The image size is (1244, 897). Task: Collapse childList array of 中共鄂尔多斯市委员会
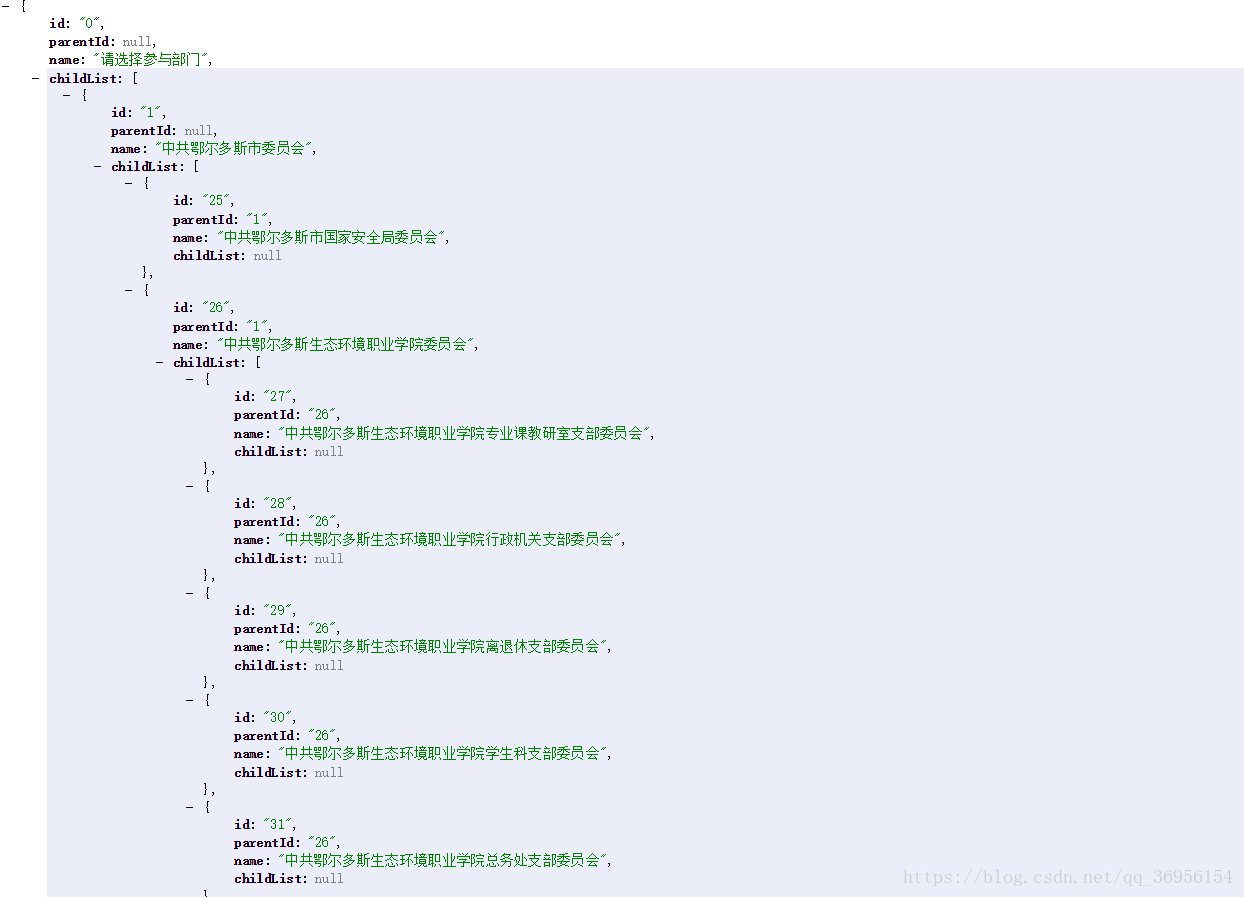click(98, 166)
